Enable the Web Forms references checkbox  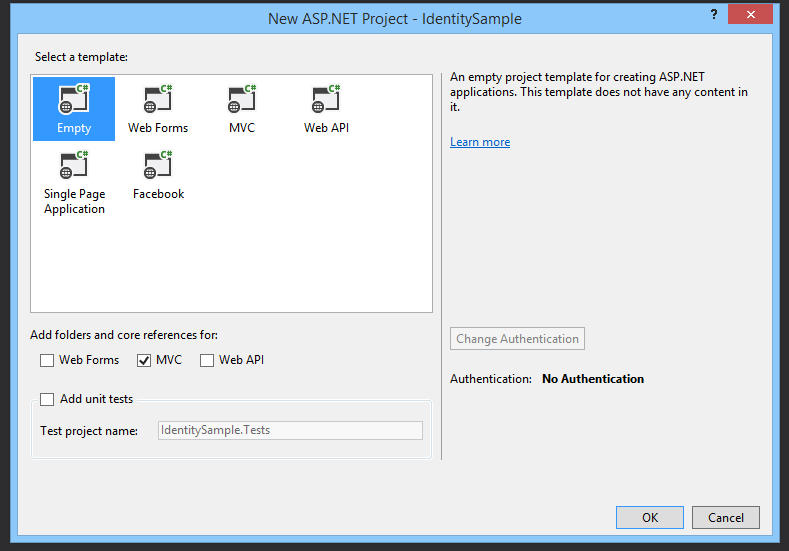[47, 360]
